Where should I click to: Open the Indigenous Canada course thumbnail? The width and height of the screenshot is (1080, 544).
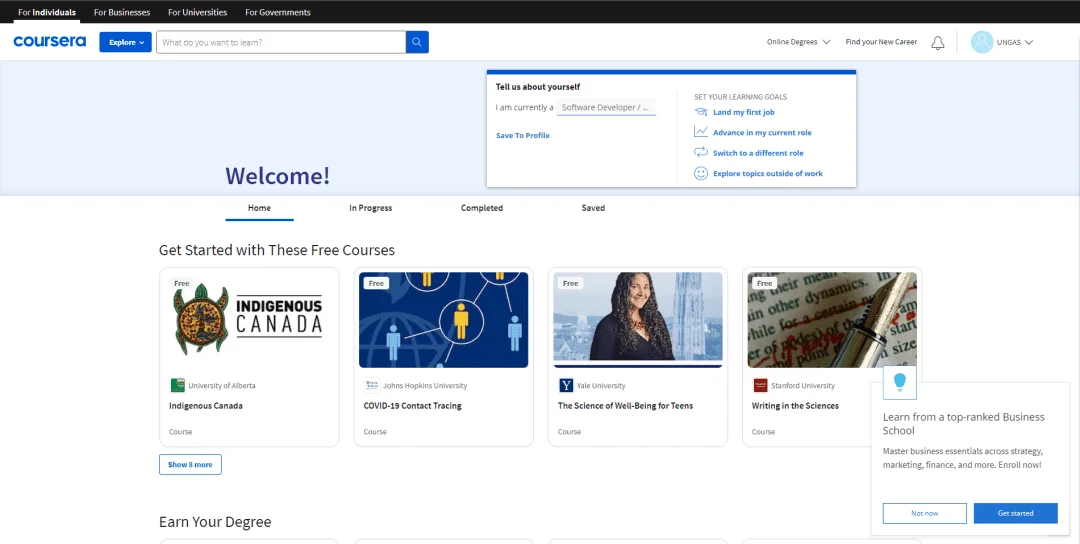[x=249, y=320]
